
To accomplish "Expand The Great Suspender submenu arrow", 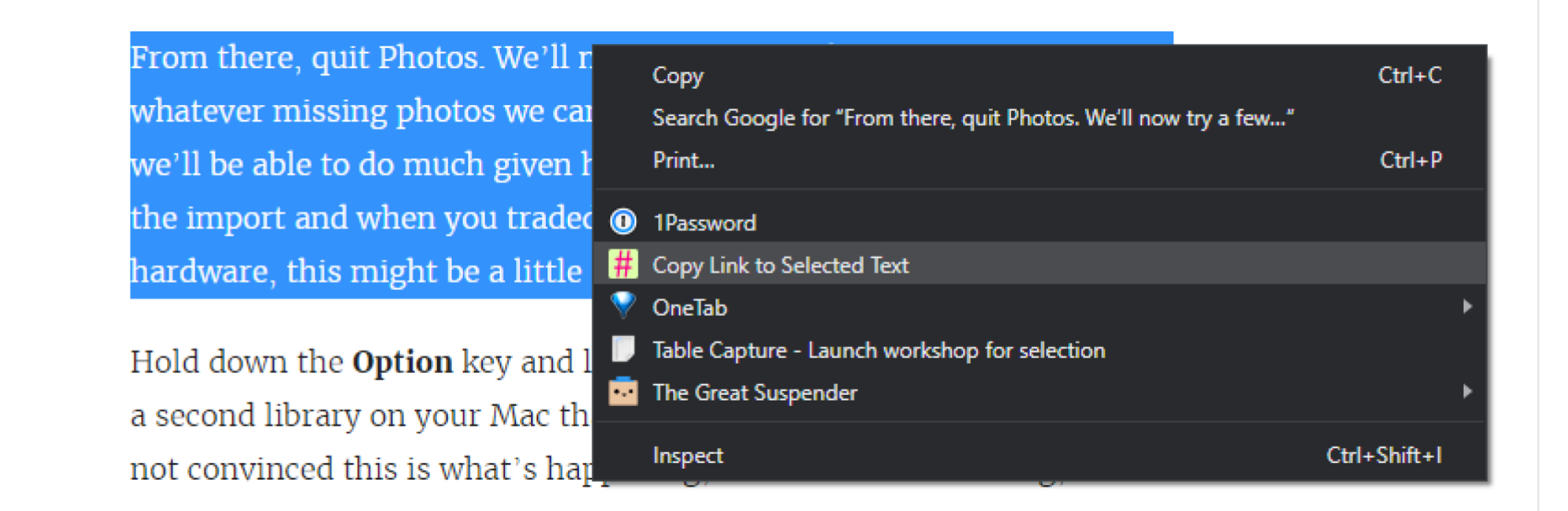I will tap(1467, 391).
